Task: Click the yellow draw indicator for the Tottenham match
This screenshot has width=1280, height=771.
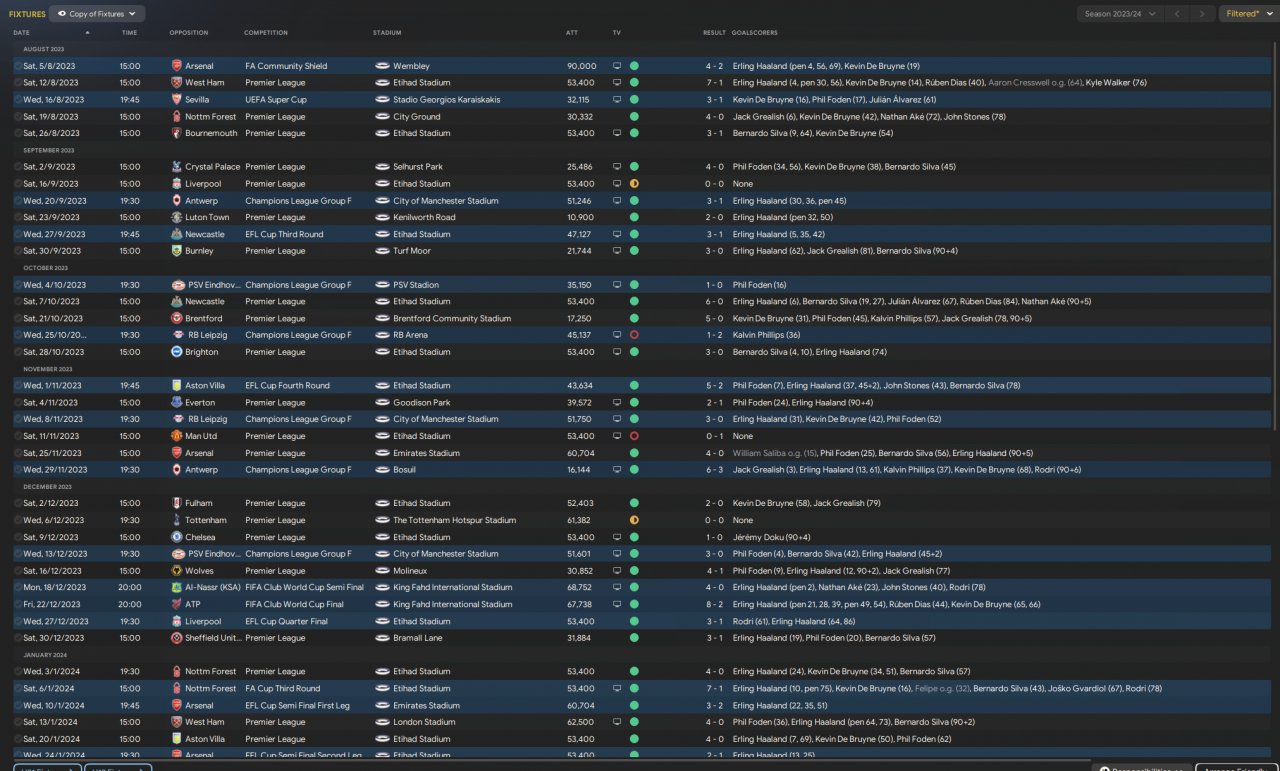Action: 634,520
